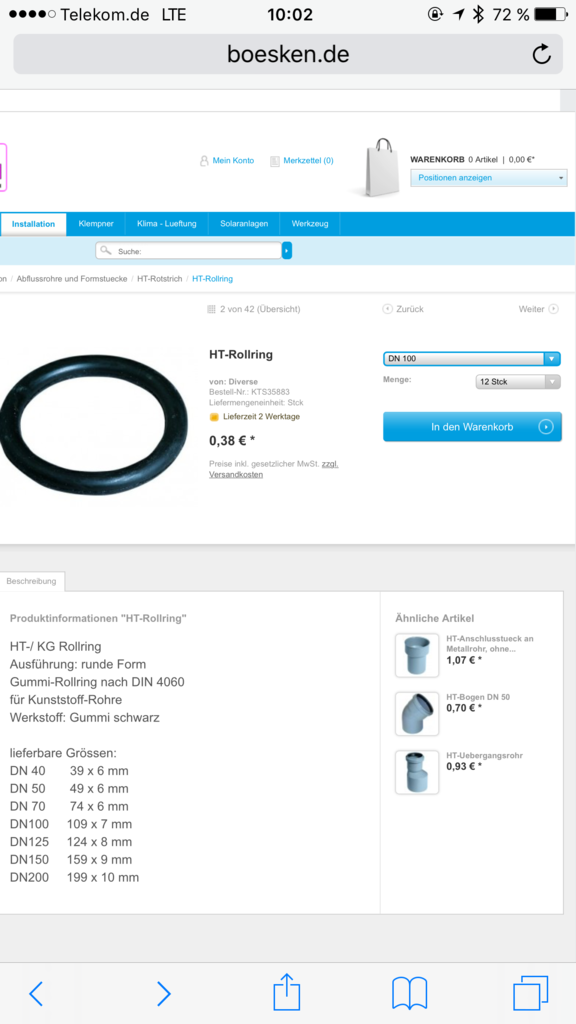576x1024 pixels.
Task: Click In den Warenkorb button
Action: pos(472,426)
